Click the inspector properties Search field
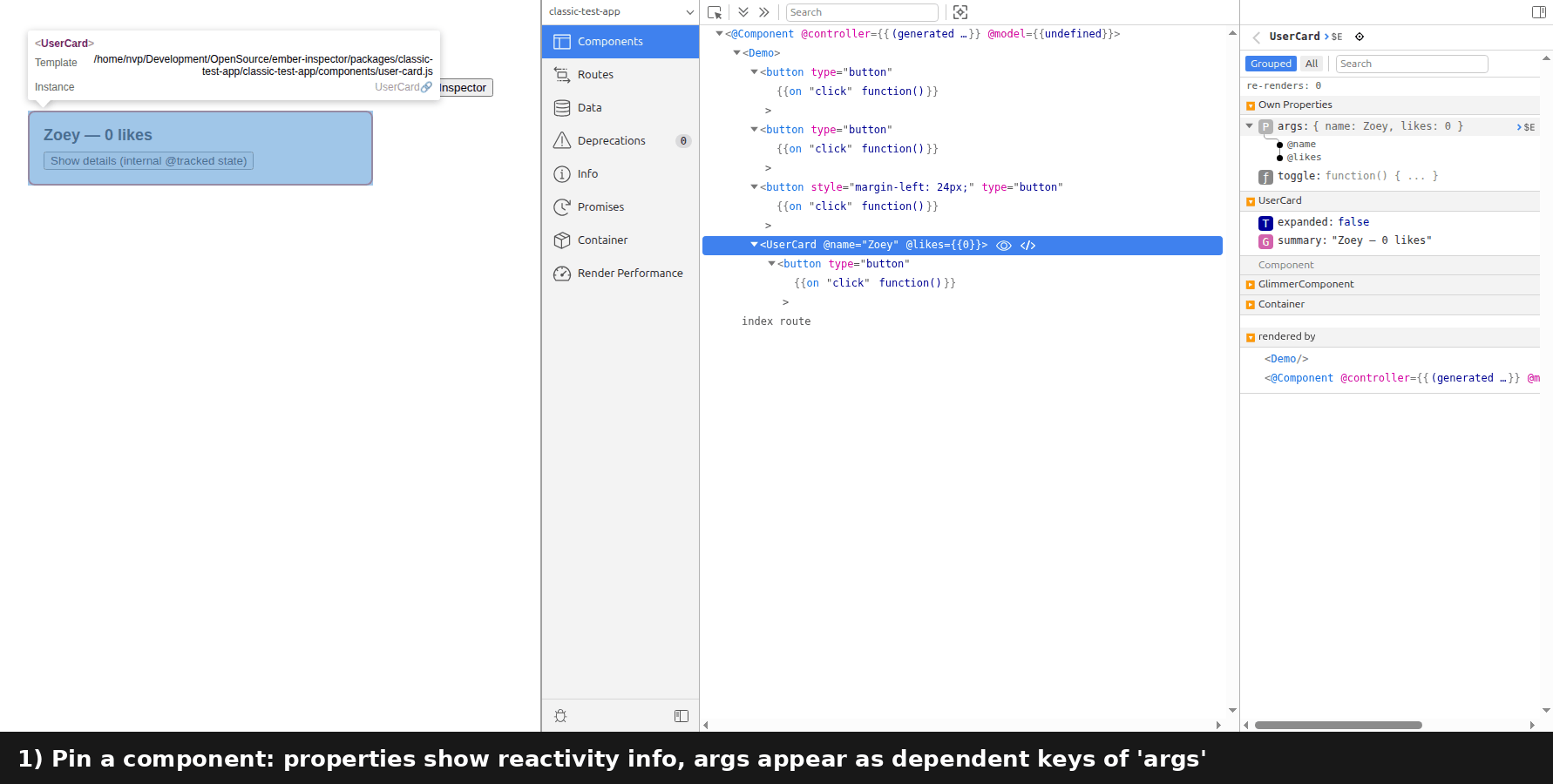Screen dimensions: 1553x784 point(1412,64)
